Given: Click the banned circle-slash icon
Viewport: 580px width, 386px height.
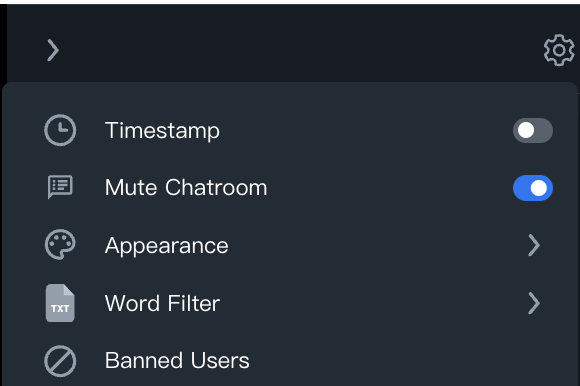Looking at the screenshot, I should (60, 361).
